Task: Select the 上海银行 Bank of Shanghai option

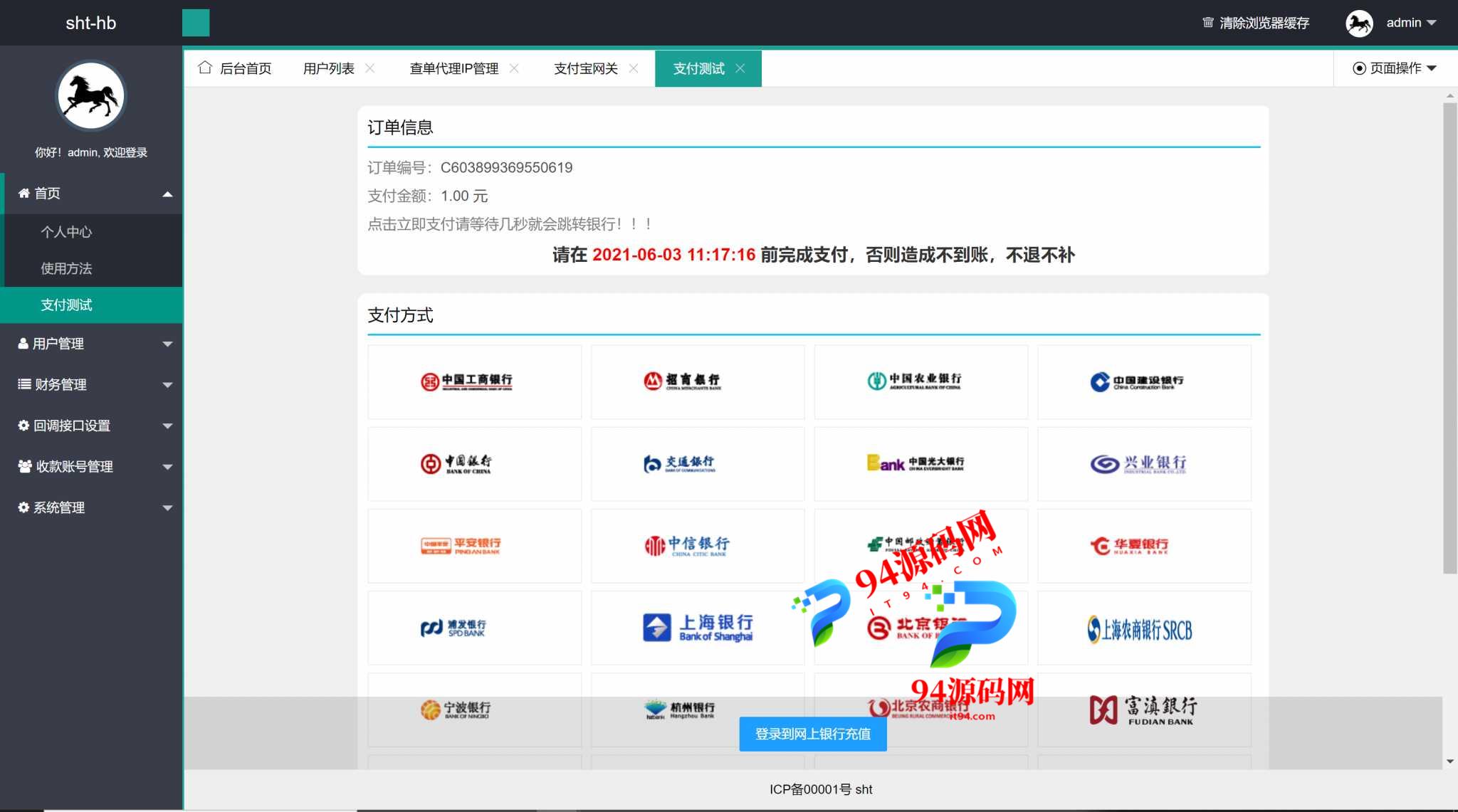Action: click(698, 628)
